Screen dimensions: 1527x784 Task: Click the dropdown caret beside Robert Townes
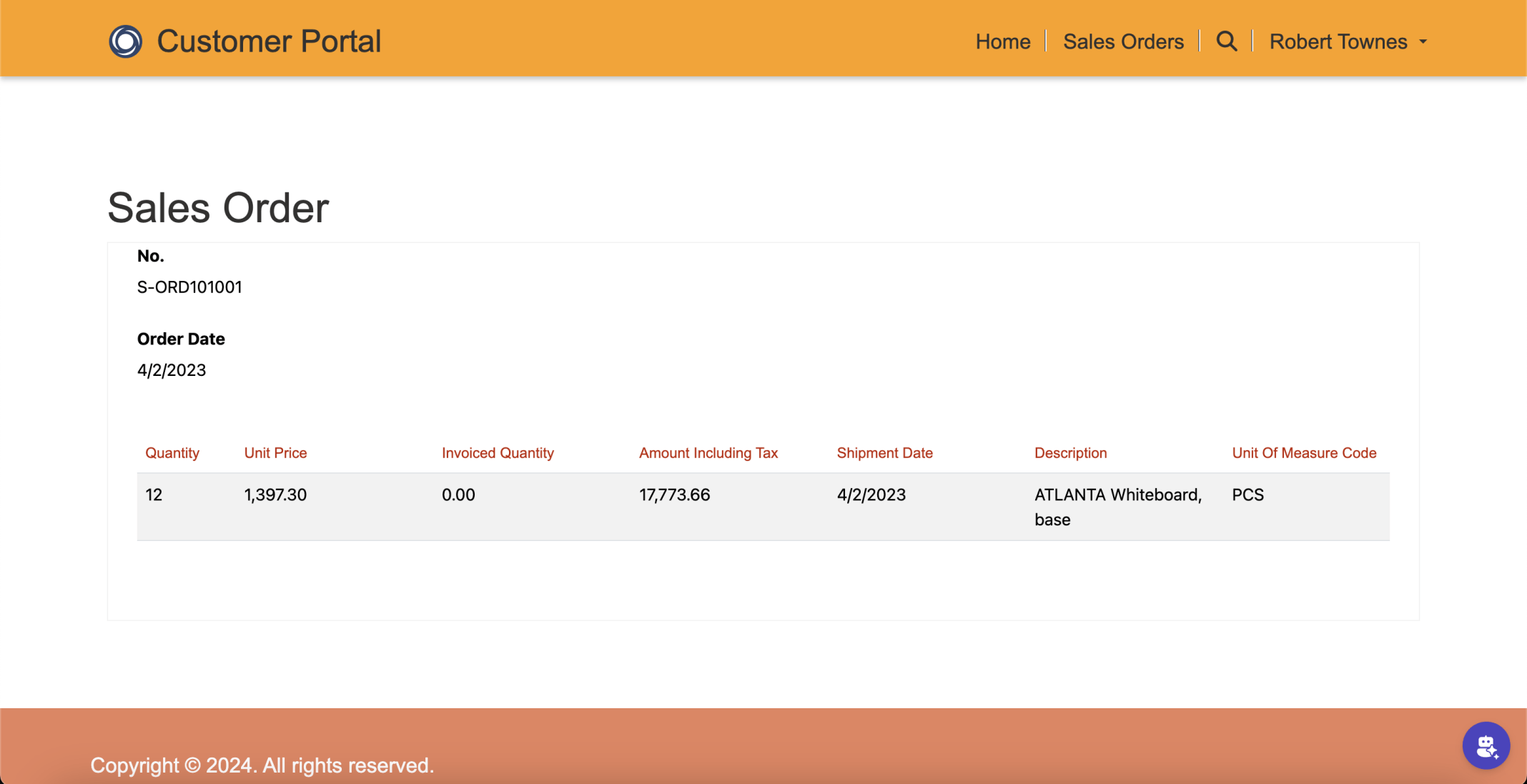click(x=1423, y=42)
